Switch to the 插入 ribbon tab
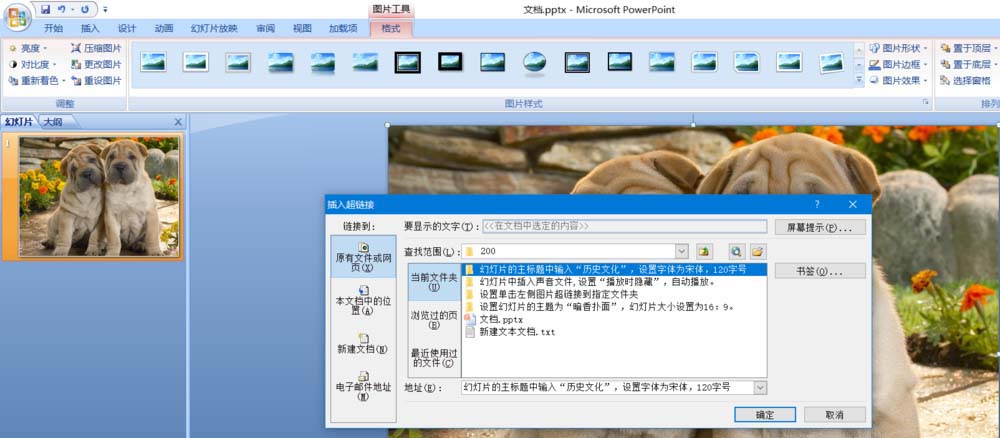The image size is (1000, 438). [90, 28]
